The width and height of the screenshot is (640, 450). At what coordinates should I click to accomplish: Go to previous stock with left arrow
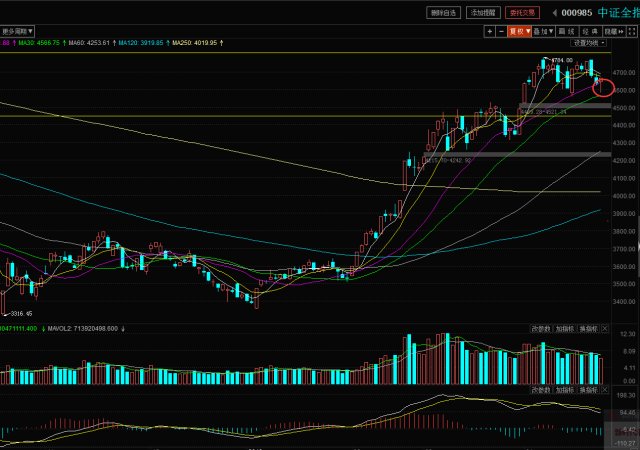[554, 13]
